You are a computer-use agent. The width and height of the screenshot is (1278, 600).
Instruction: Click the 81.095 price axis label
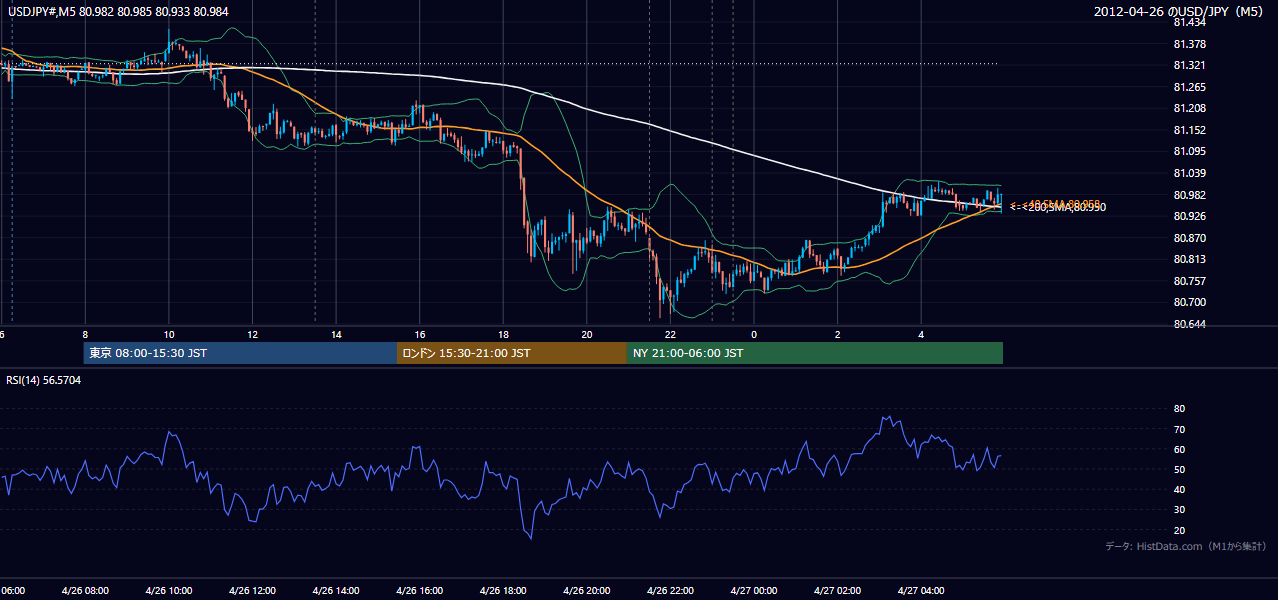(x=1190, y=152)
